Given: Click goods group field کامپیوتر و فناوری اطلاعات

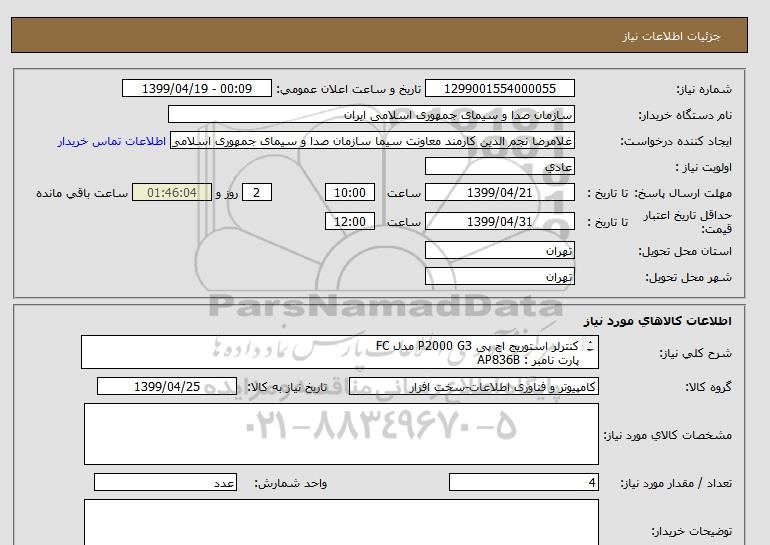Looking at the screenshot, I should [473, 386].
